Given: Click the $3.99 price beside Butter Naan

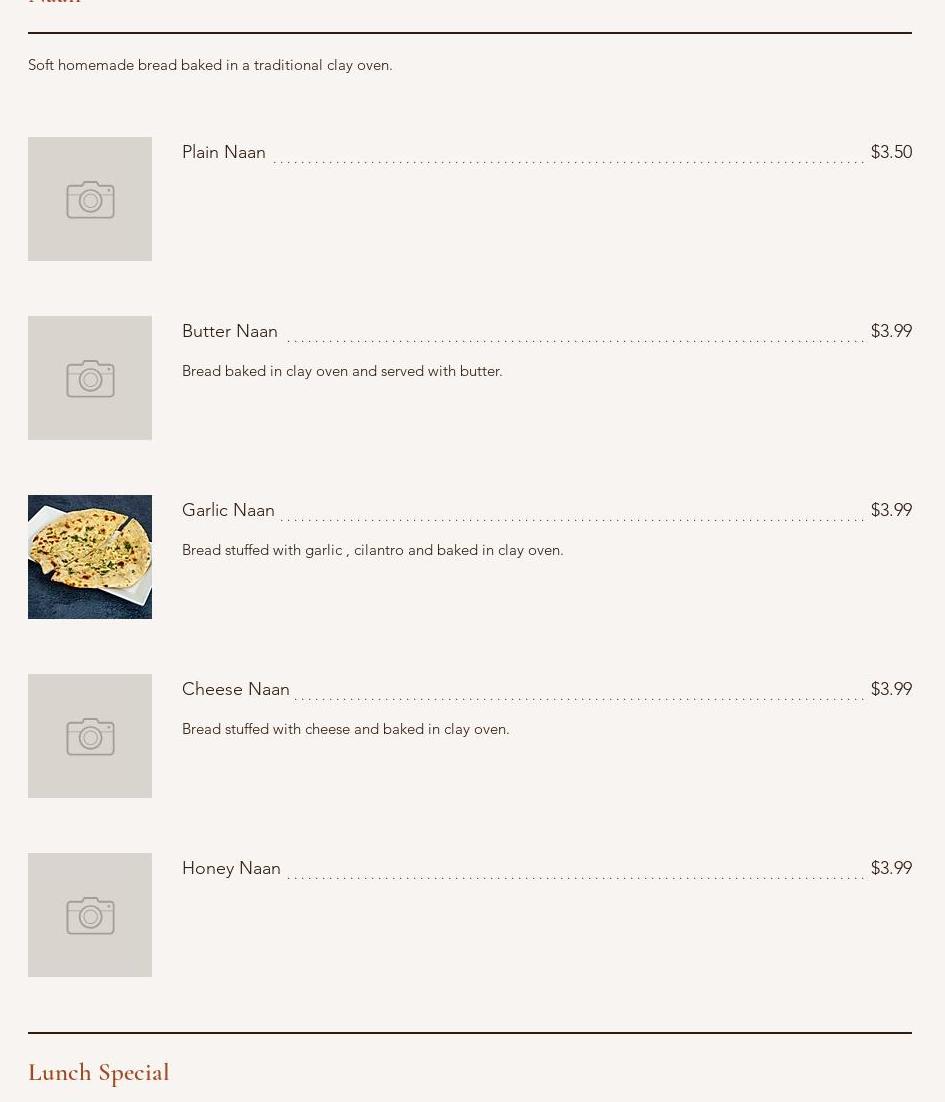Looking at the screenshot, I should click(891, 331).
